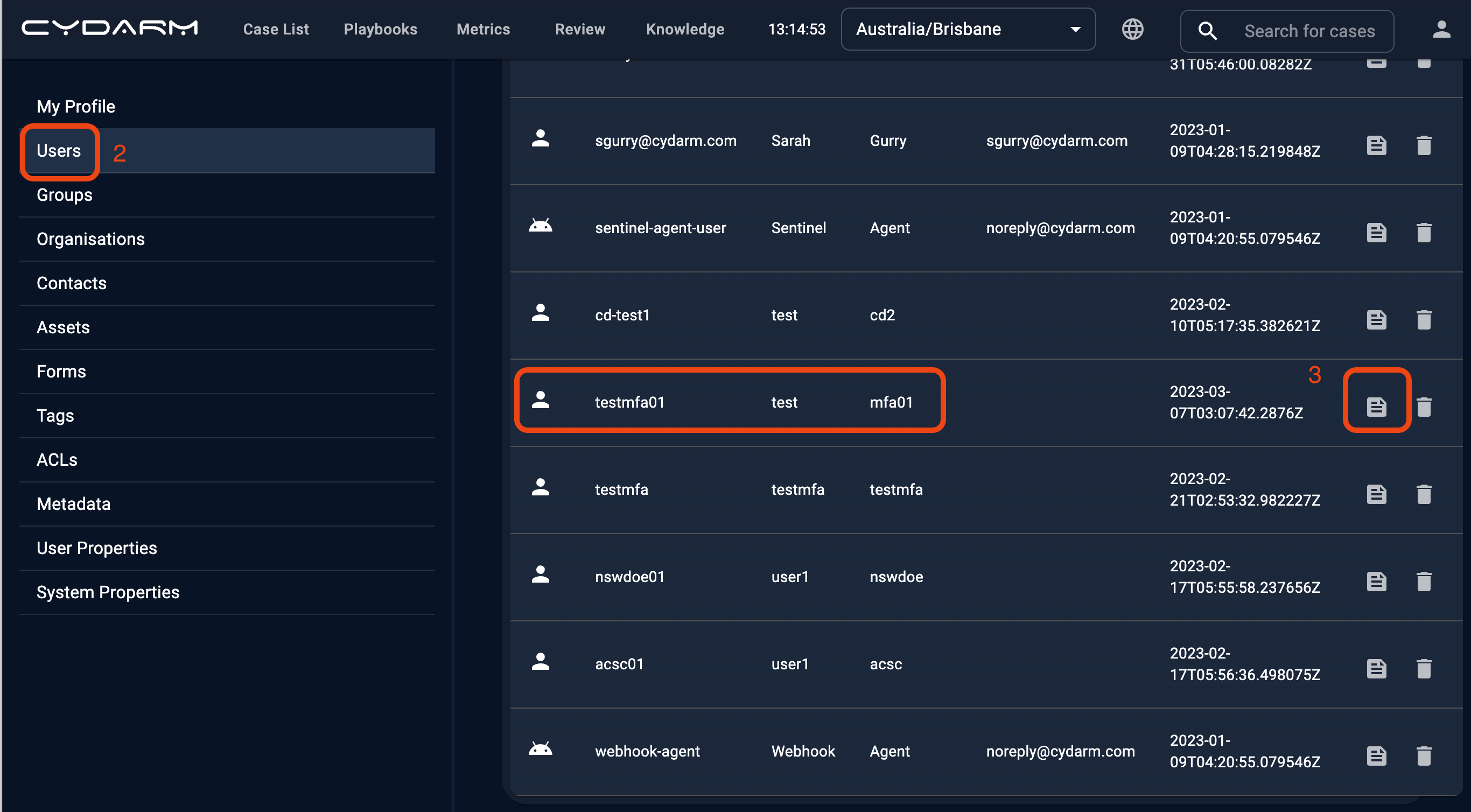The image size is (1471, 812).
Task: Open the System Properties section
Action: point(108,592)
